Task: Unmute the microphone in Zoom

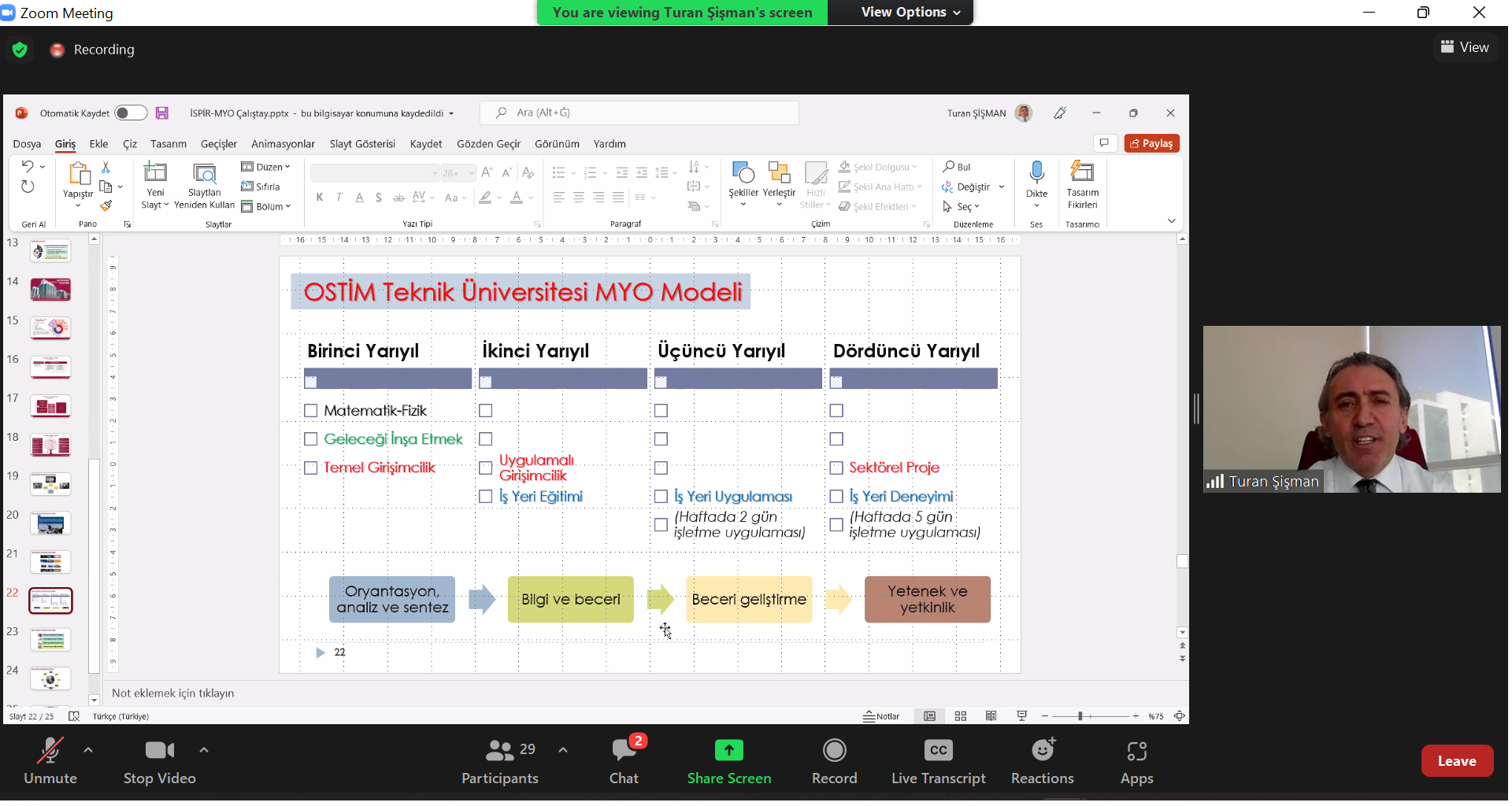Action: [x=50, y=760]
